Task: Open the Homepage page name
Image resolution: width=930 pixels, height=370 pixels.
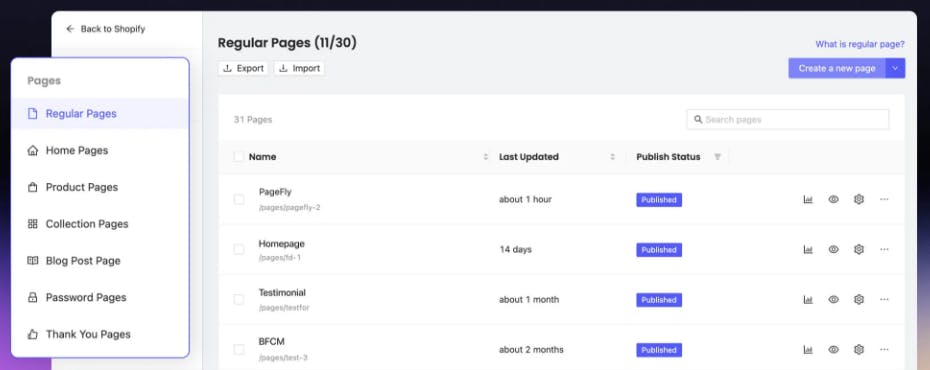Action: coord(282,244)
